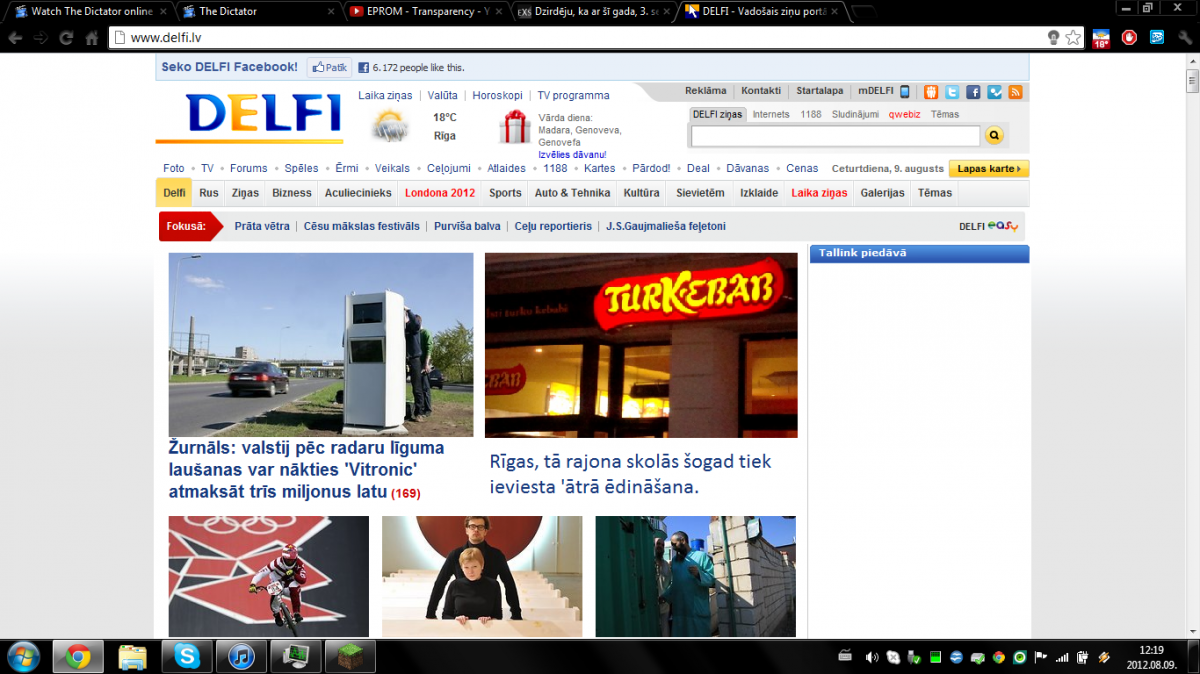Open the orange RSS feed icon
The height and width of the screenshot is (674, 1200).
tap(1015, 92)
